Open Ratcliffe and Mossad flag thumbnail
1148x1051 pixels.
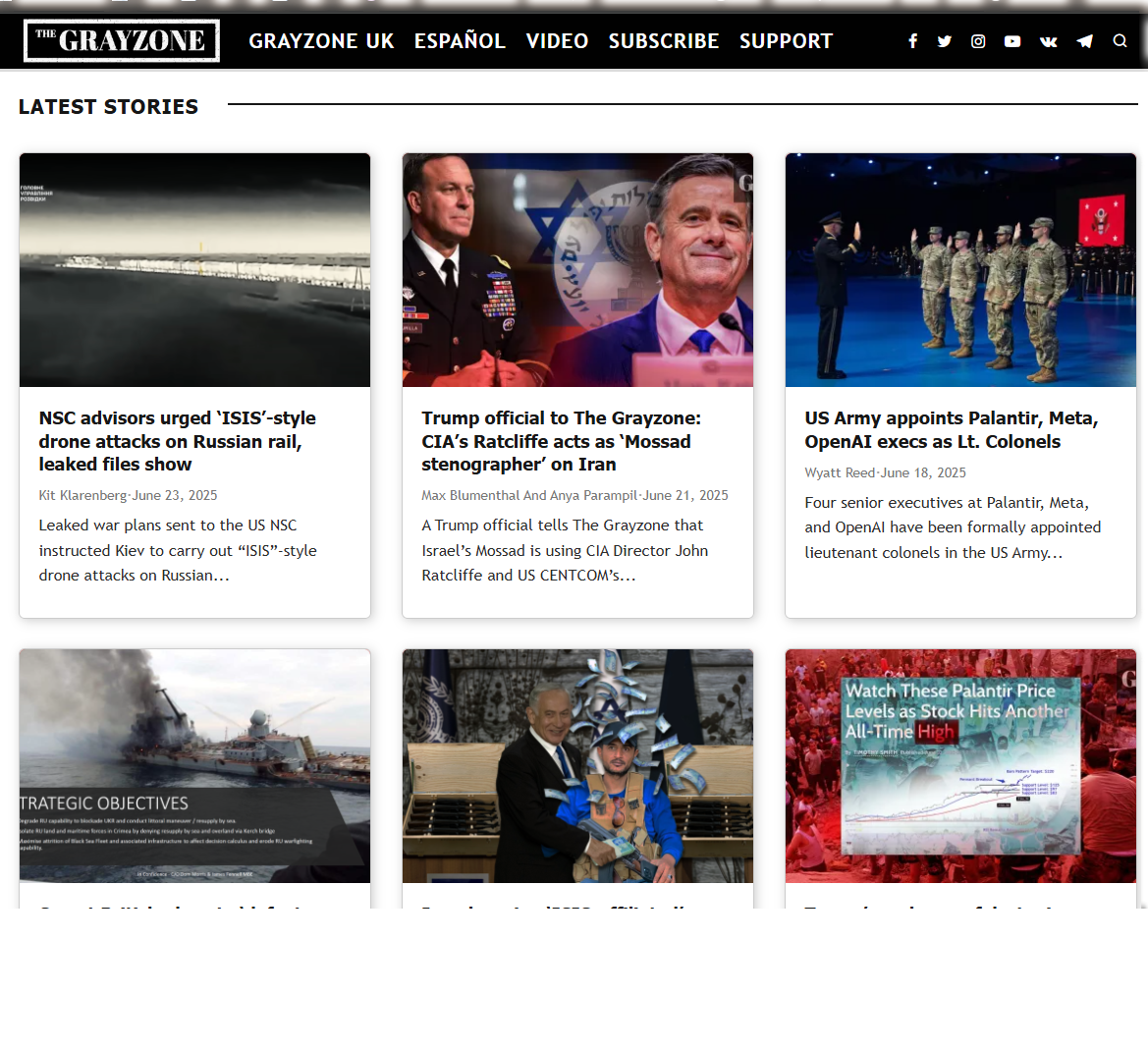click(577, 269)
